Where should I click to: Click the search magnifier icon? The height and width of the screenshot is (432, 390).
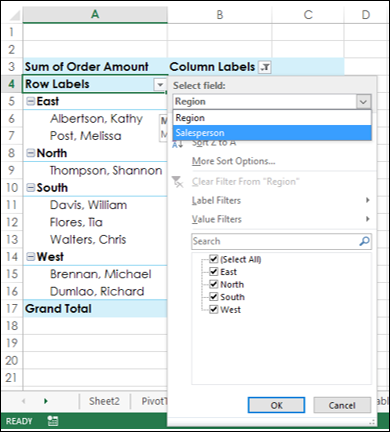(364, 241)
